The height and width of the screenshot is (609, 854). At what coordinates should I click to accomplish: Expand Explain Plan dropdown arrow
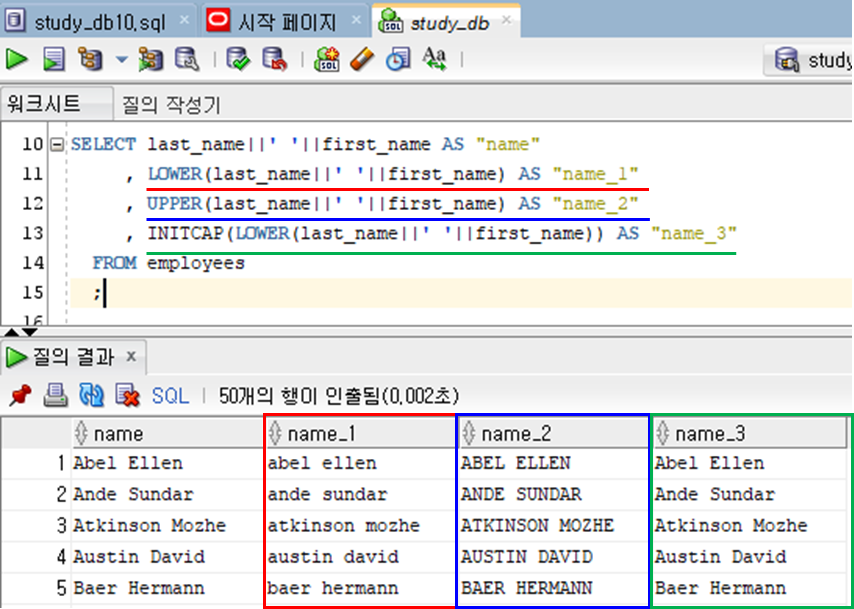(121, 59)
